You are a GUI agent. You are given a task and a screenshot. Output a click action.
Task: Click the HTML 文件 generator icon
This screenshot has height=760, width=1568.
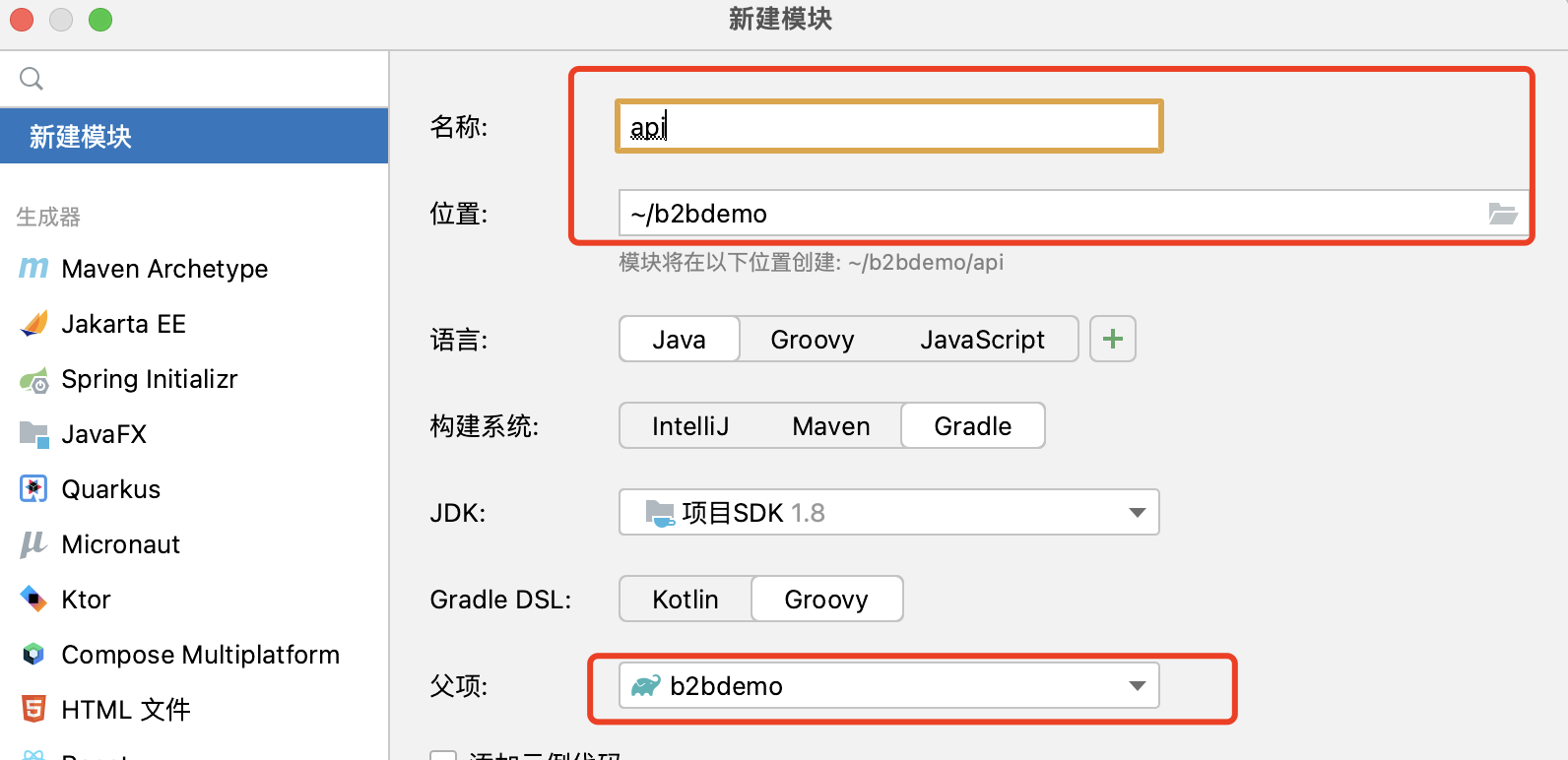pyautogui.click(x=33, y=710)
